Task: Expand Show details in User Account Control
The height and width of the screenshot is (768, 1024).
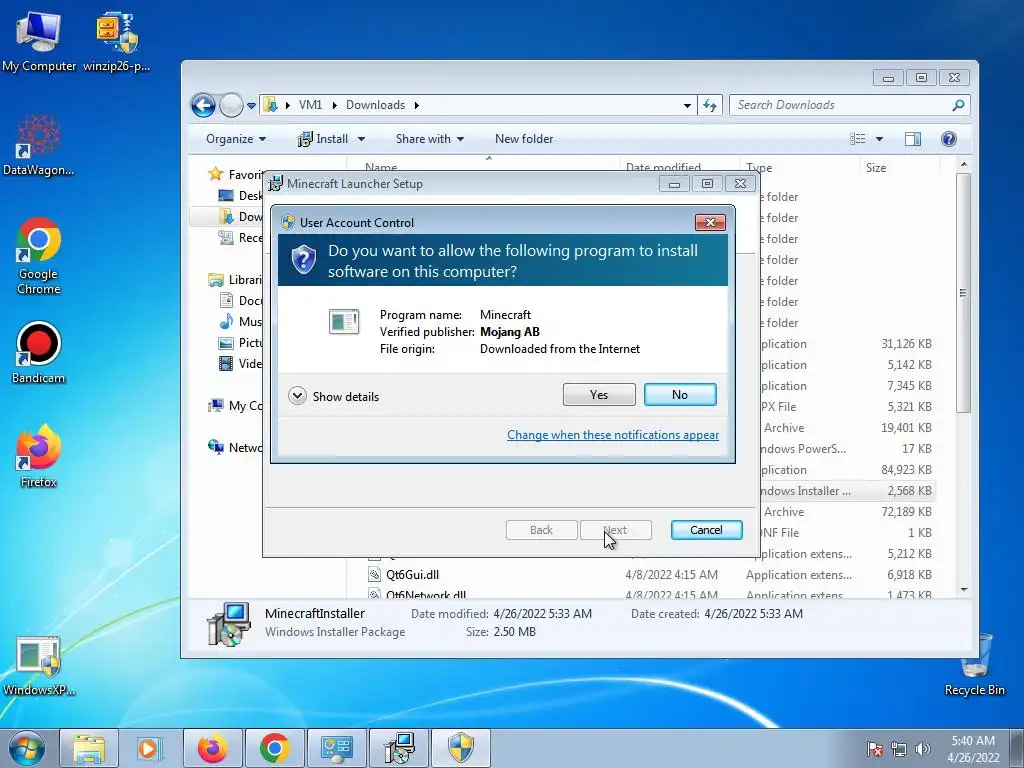Action: (x=334, y=396)
